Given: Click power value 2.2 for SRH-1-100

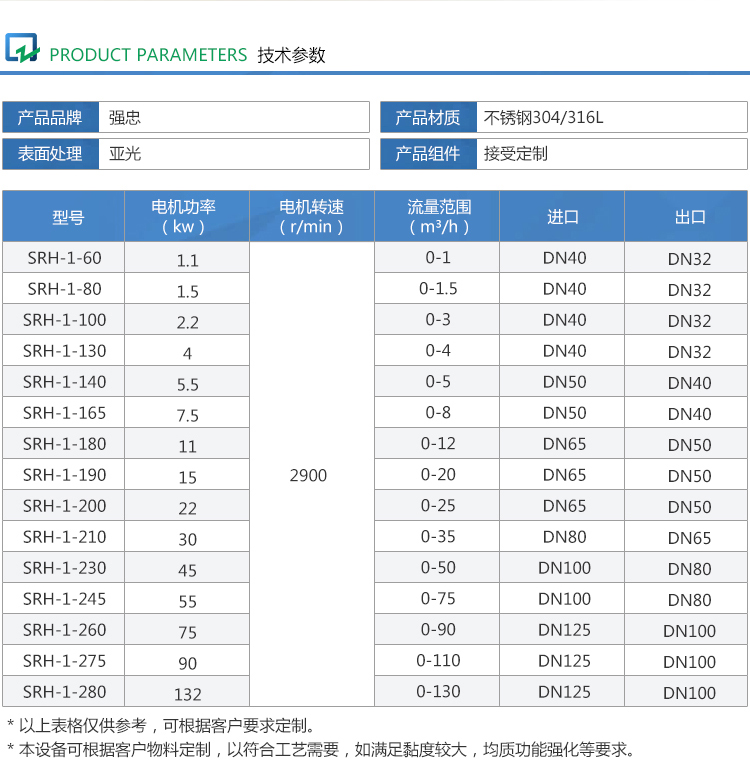Looking at the screenshot, I should (x=187, y=322).
